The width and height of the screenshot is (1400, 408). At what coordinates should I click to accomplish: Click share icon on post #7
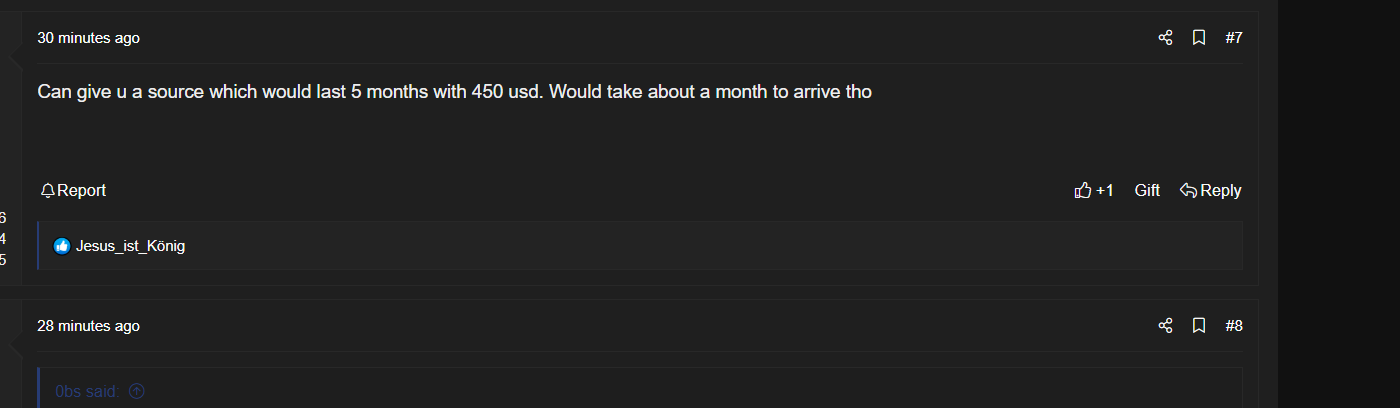1165,38
